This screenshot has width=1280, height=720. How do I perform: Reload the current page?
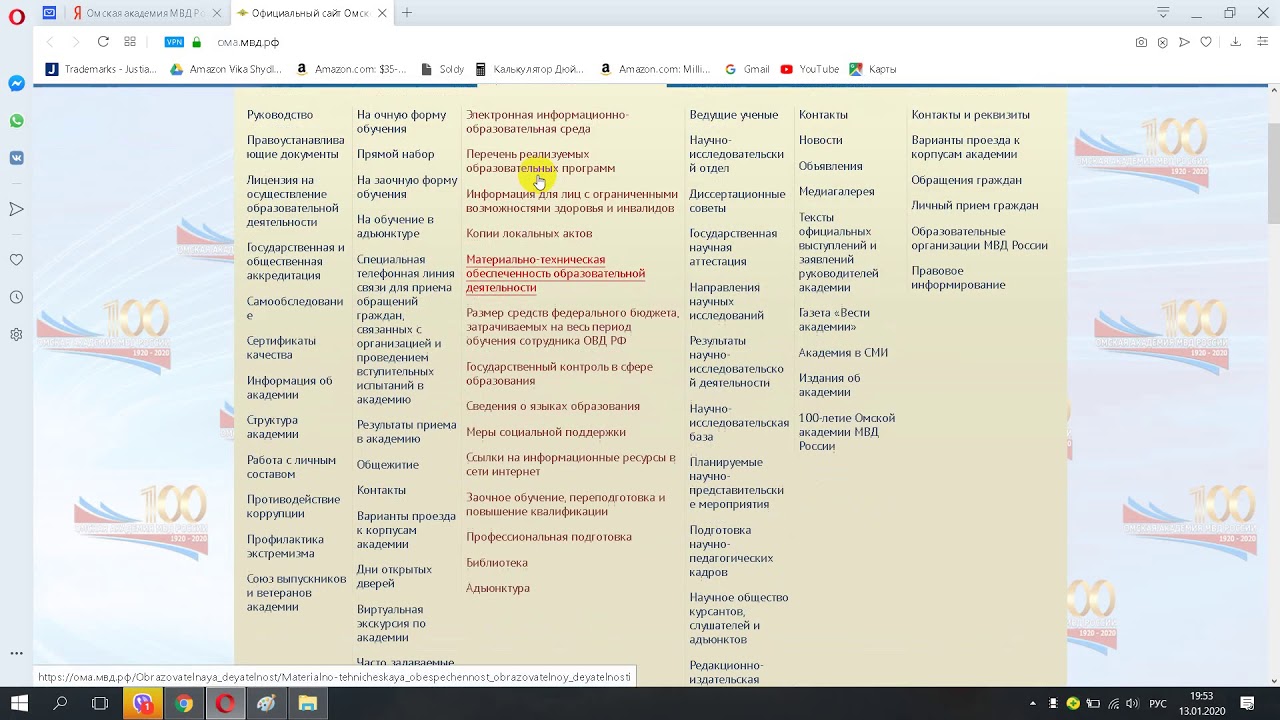pos(103,42)
